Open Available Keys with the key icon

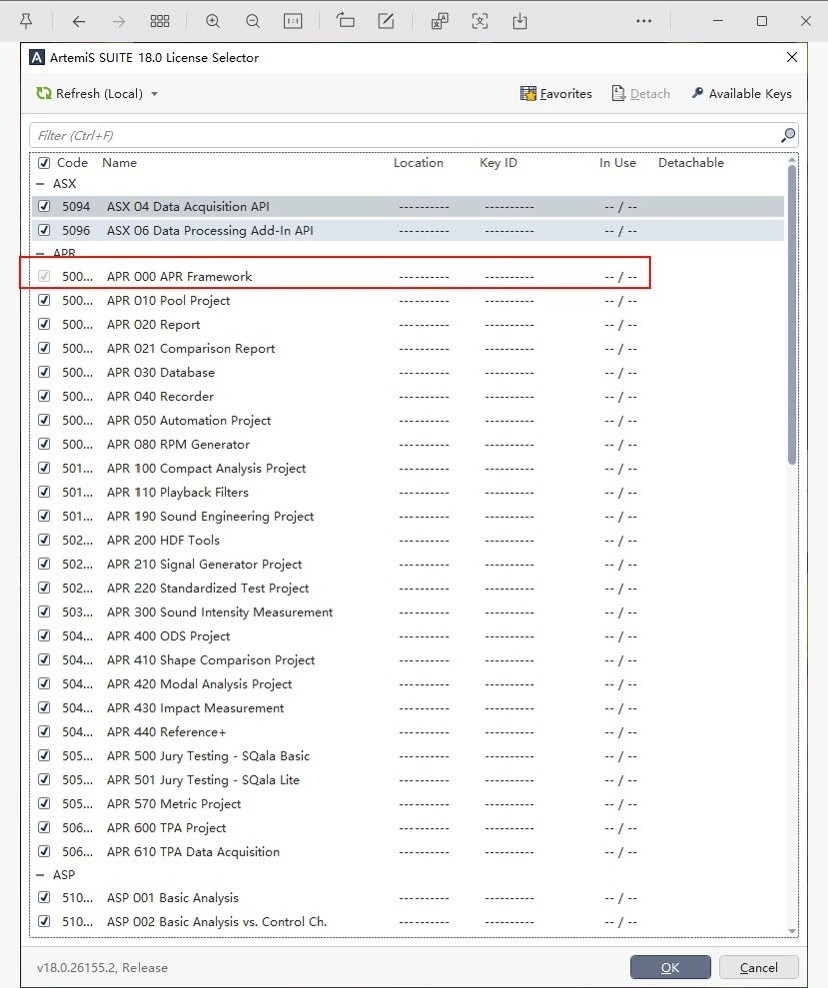[742, 94]
